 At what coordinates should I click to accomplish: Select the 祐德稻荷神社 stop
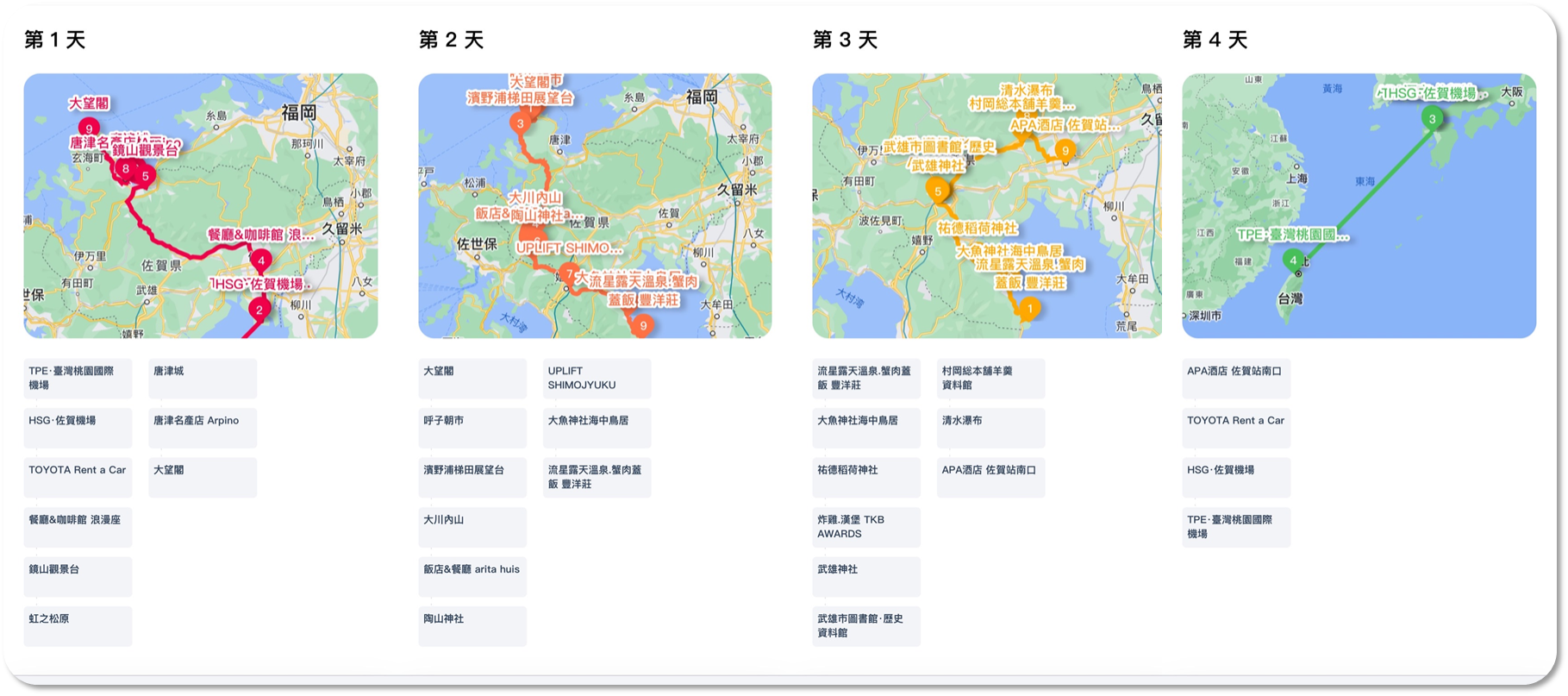866,478
